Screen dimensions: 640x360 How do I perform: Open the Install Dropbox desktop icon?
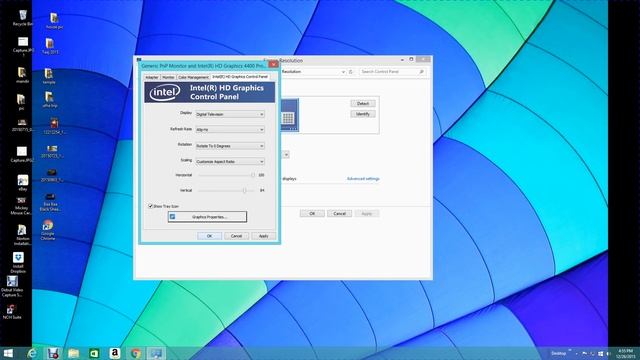pyautogui.click(x=18, y=263)
